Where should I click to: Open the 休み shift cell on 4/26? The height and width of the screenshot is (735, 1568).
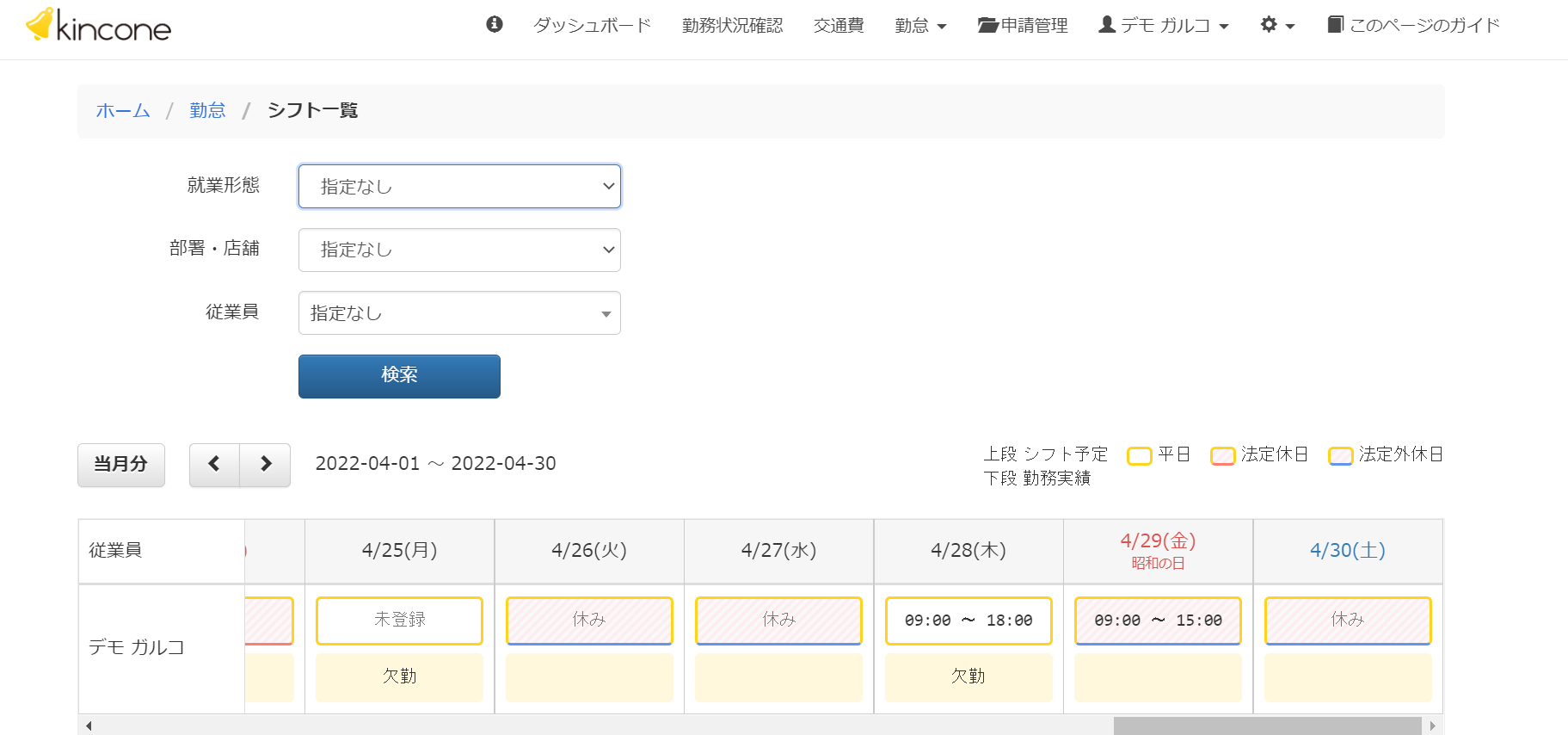589,621
